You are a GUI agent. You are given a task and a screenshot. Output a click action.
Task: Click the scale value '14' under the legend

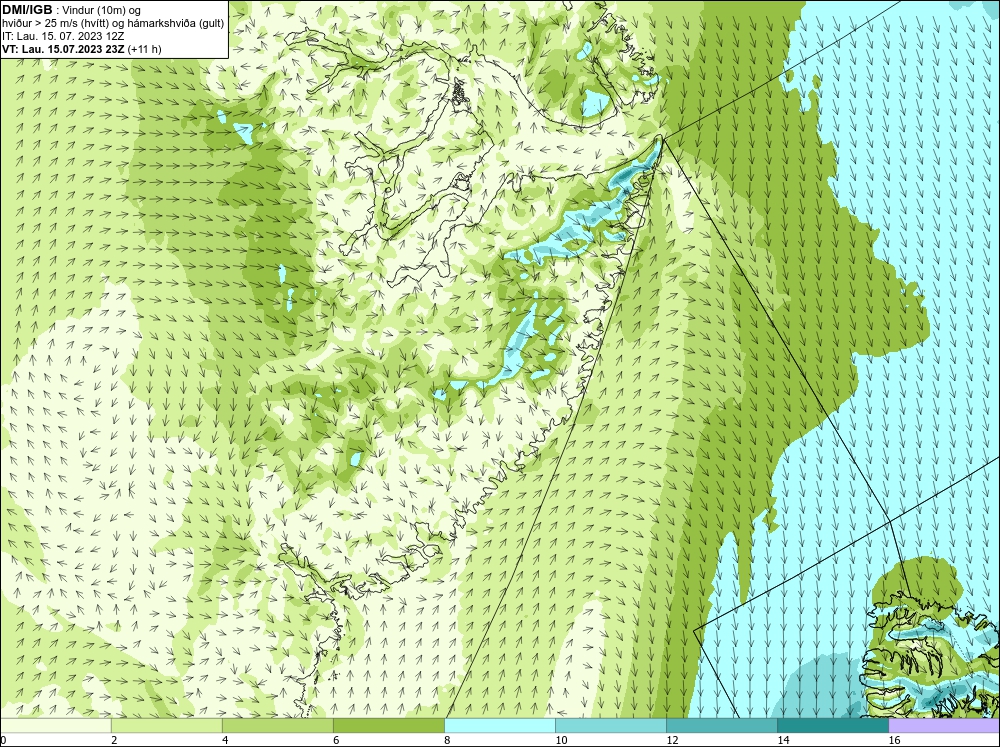[x=783, y=740]
